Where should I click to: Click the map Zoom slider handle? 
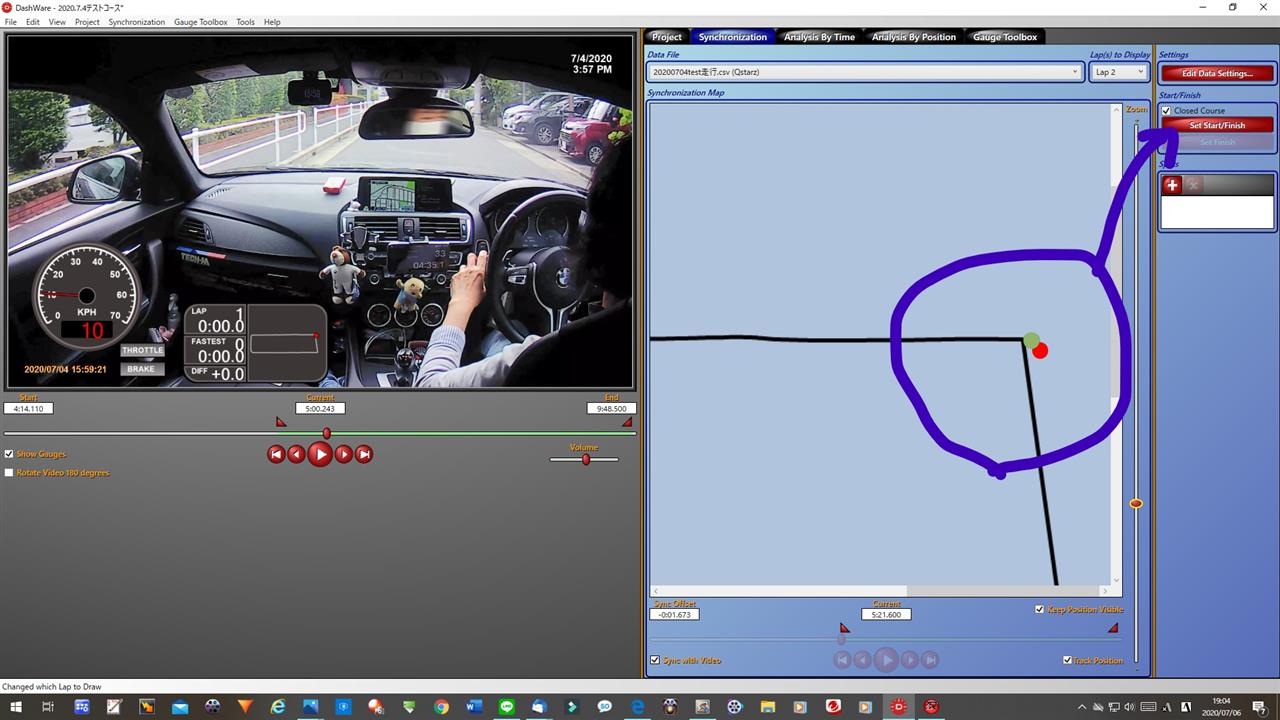1135,503
